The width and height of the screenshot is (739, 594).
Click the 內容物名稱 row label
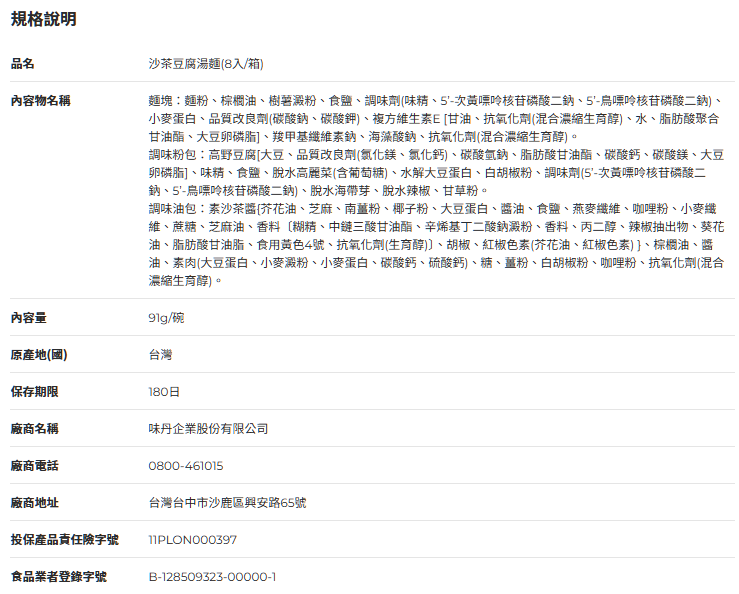(40, 101)
